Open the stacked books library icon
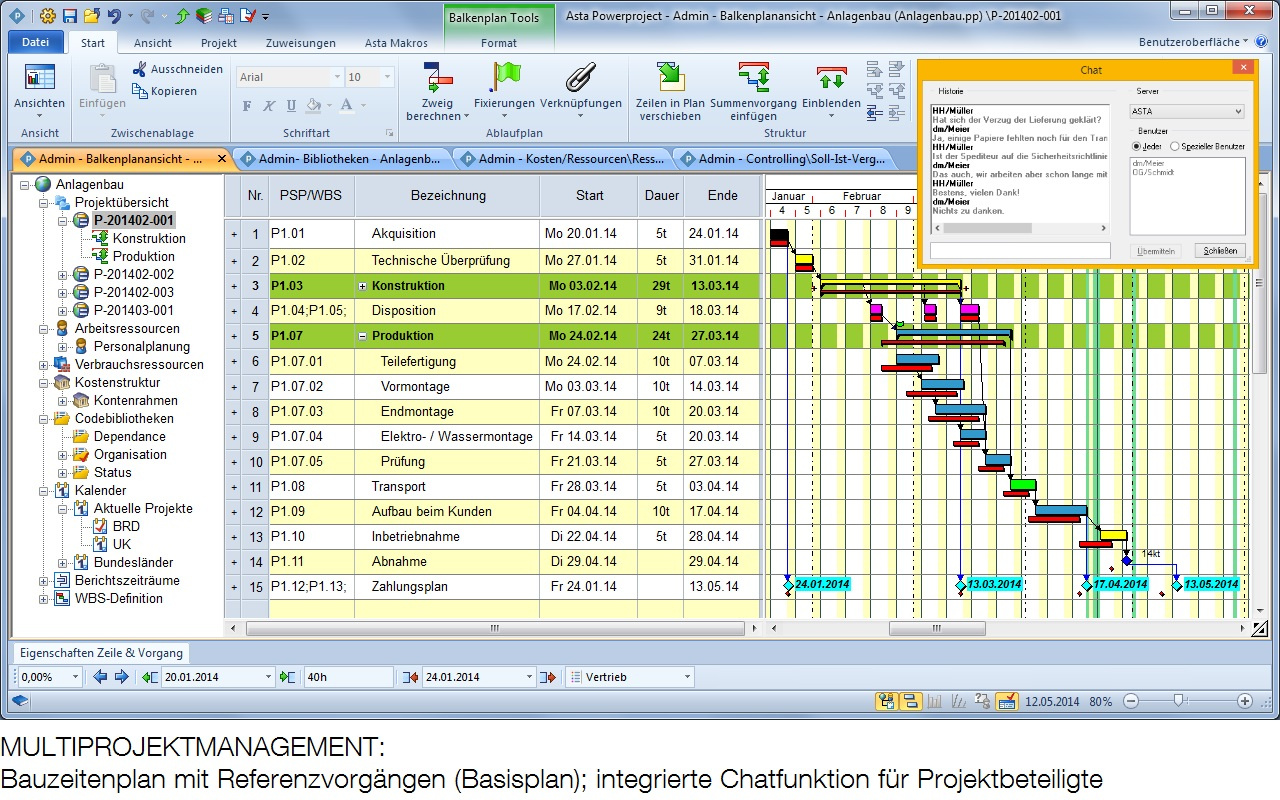Image resolution: width=1280 pixels, height=800 pixels. (x=203, y=16)
